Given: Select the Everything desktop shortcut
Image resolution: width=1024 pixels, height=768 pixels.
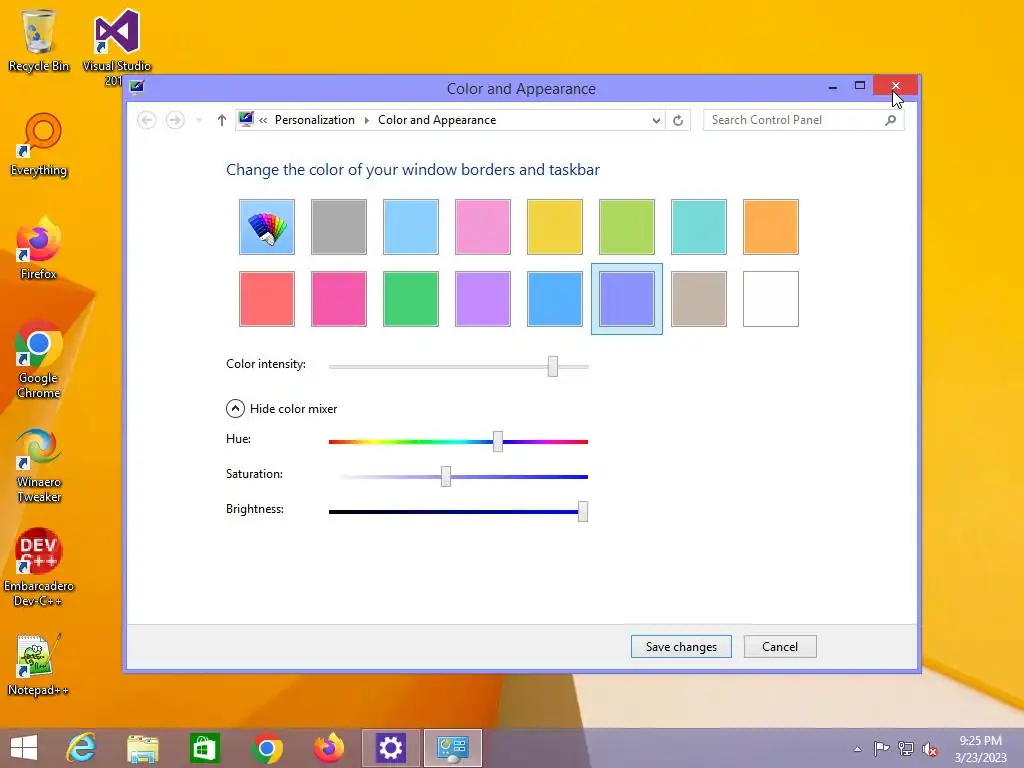Looking at the screenshot, I should pos(39,144).
